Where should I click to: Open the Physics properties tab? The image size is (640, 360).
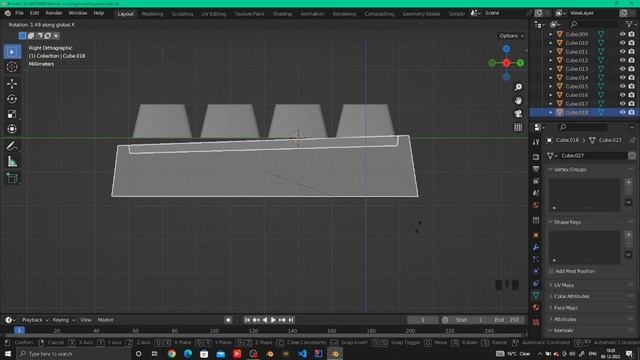(536, 271)
